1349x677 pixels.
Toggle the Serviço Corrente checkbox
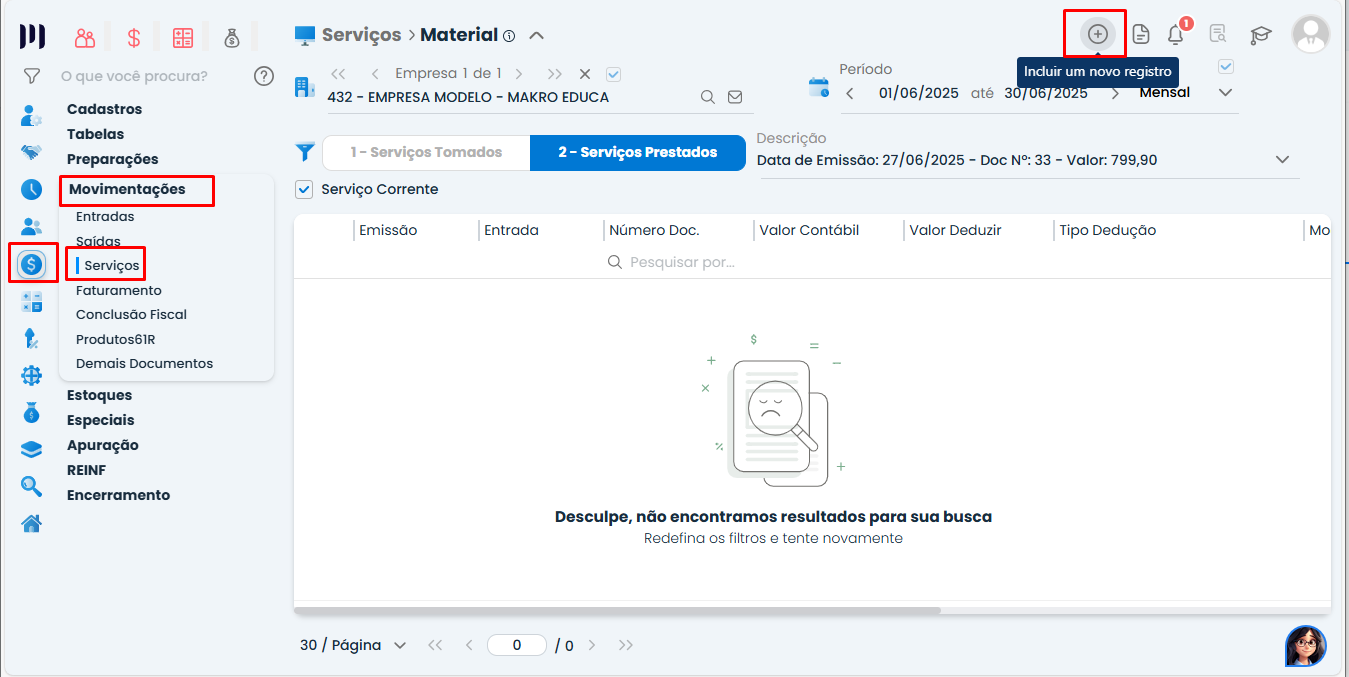305,189
